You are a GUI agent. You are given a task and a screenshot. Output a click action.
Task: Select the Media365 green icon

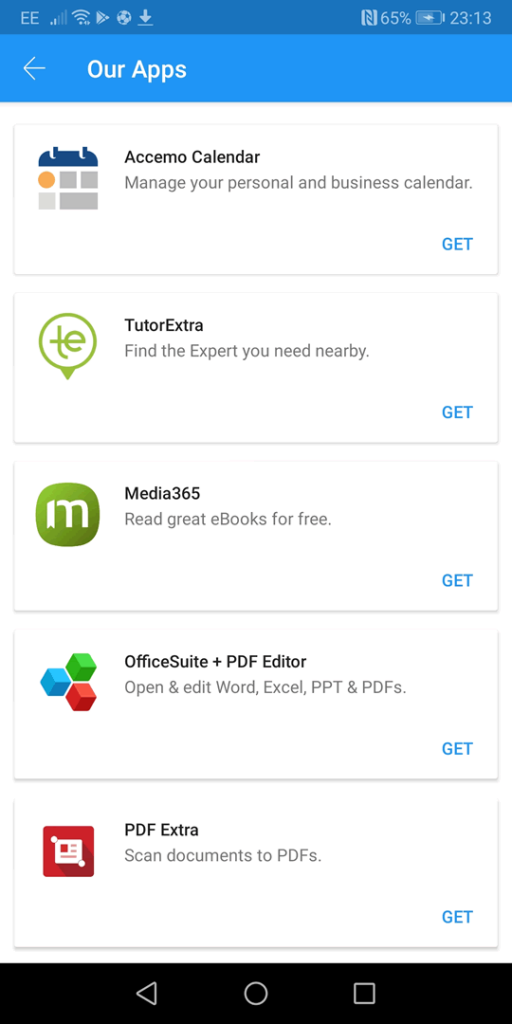click(68, 515)
